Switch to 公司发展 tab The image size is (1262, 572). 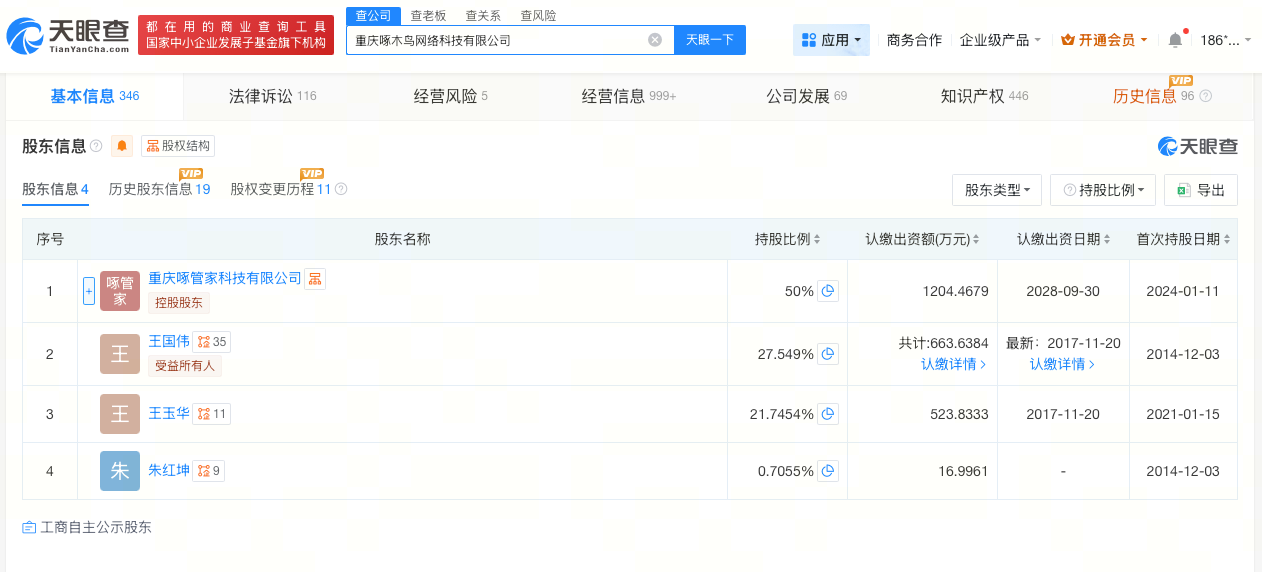click(x=806, y=96)
